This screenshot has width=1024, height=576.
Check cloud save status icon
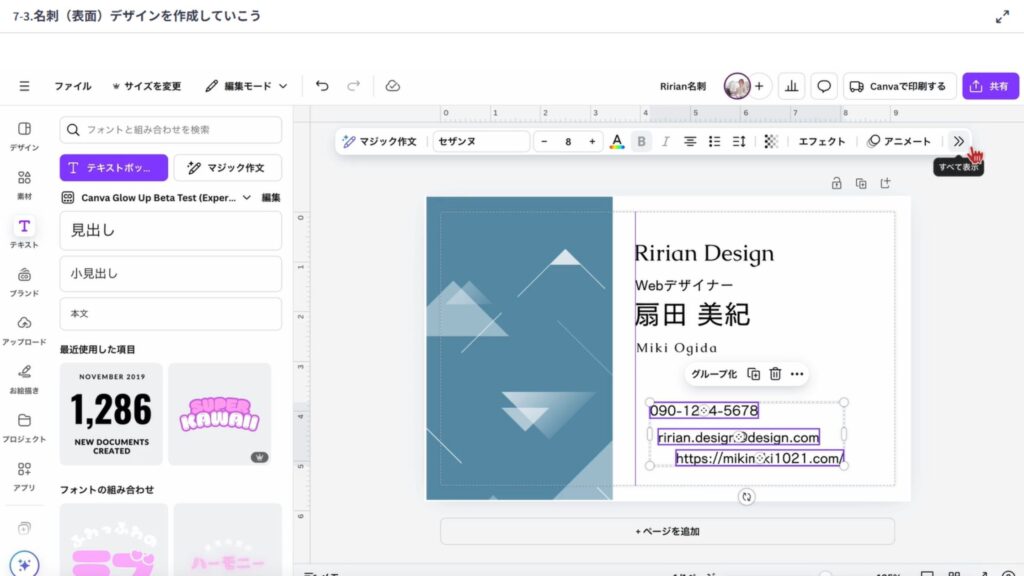pos(392,86)
